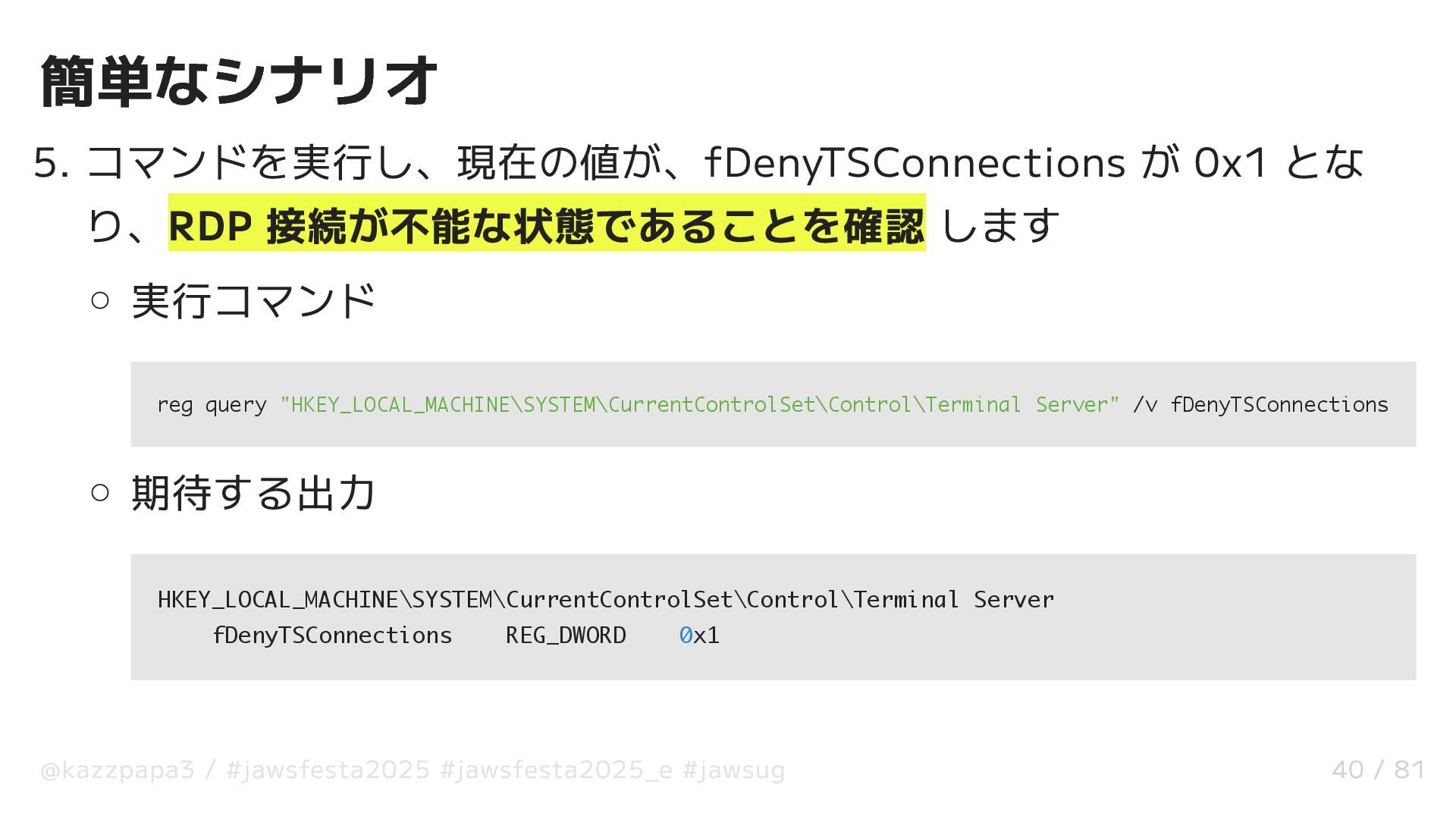Viewport: 1456px width, 819px height.
Task: Click the 40 / 81 page counter
Action: tap(1377, 770)
